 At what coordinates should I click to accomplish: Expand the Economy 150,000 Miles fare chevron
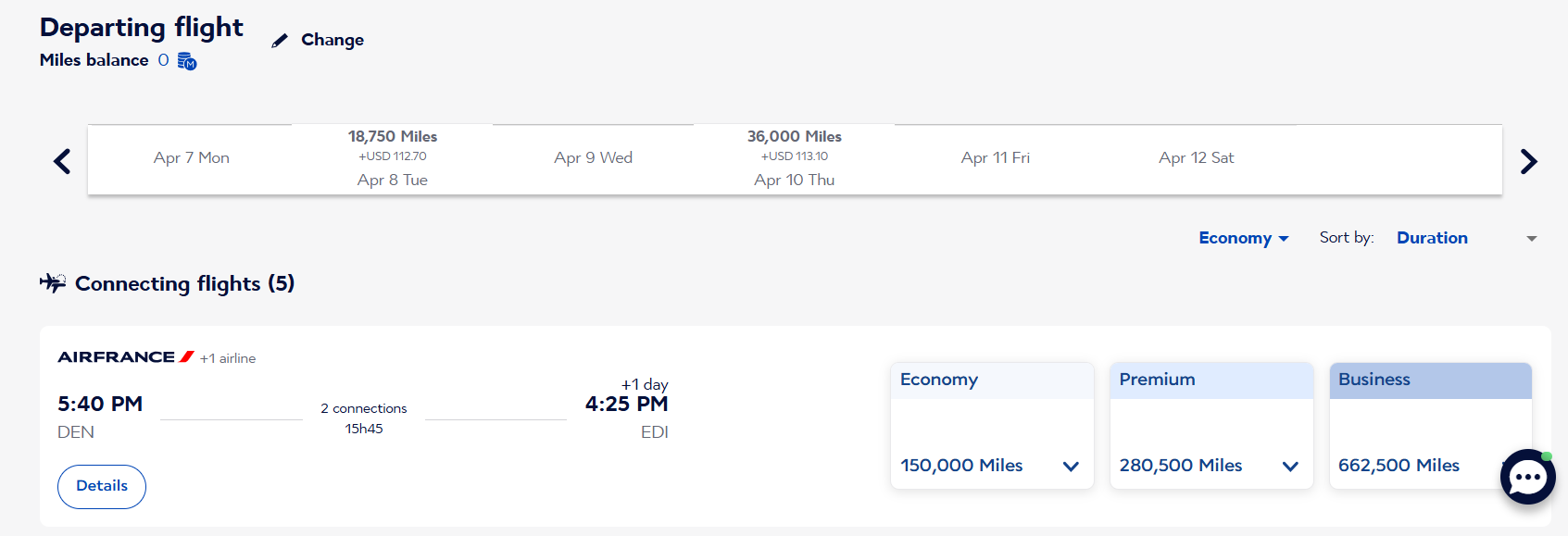coord(1071,466)
